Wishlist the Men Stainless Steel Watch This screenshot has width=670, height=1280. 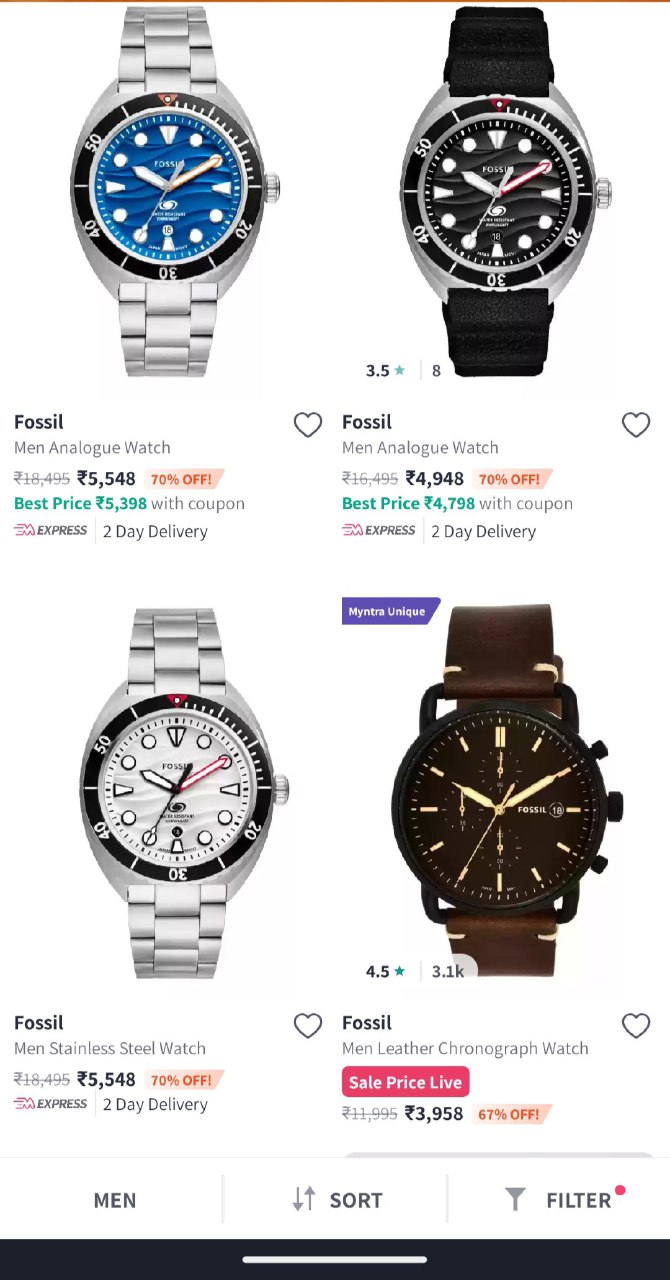click(x=307, y=1026)
